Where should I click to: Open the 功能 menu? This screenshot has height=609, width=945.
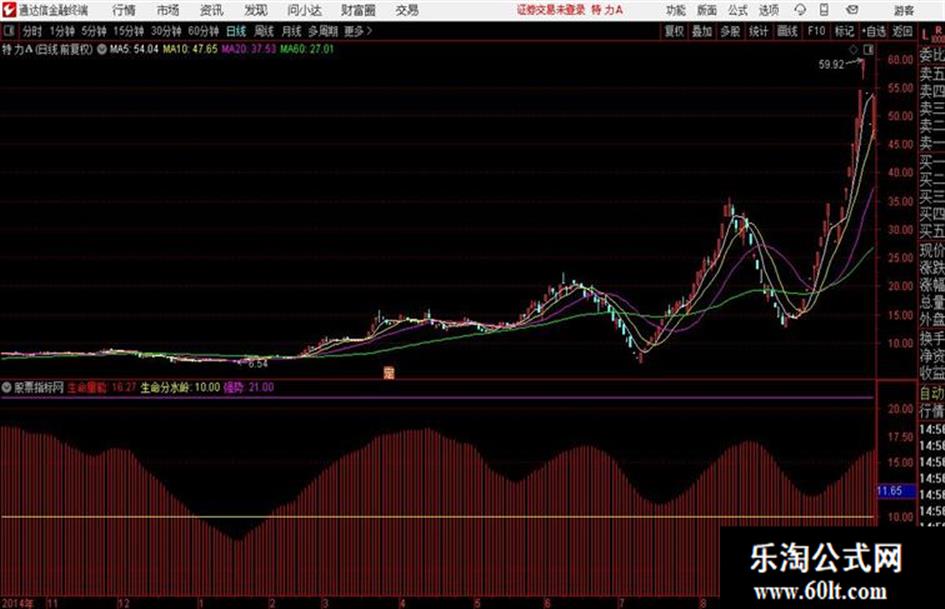click(676, 10)
